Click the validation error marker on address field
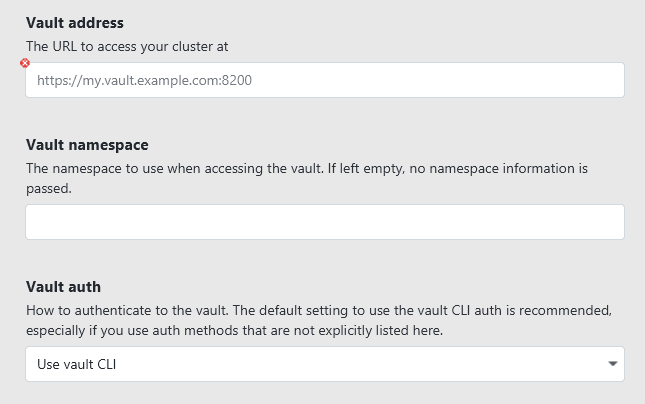This screenshot has height=404, width=645. pyautogui.click(x=25, y=63)
